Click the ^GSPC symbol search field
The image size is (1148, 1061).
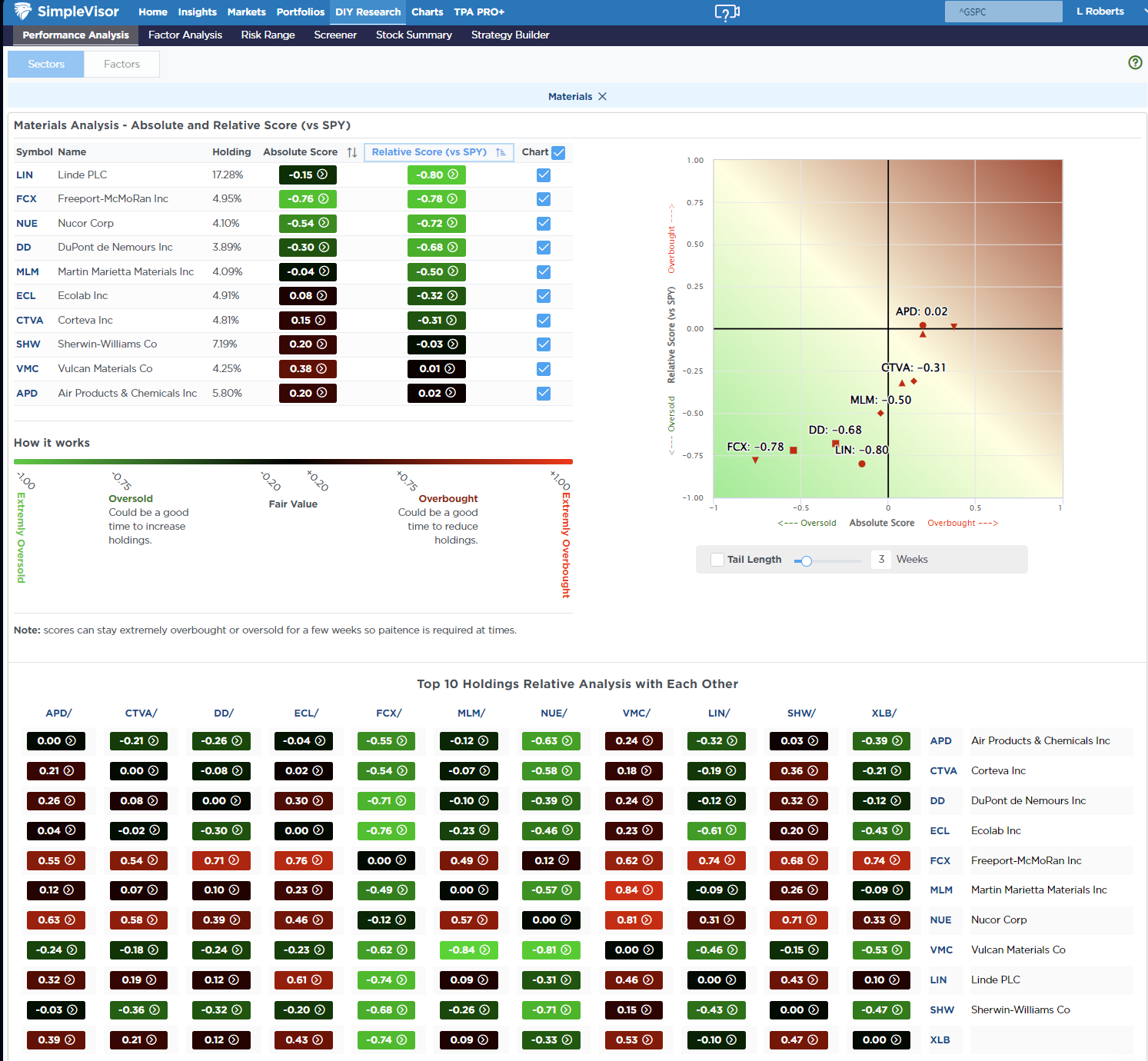pos(1003,12)
